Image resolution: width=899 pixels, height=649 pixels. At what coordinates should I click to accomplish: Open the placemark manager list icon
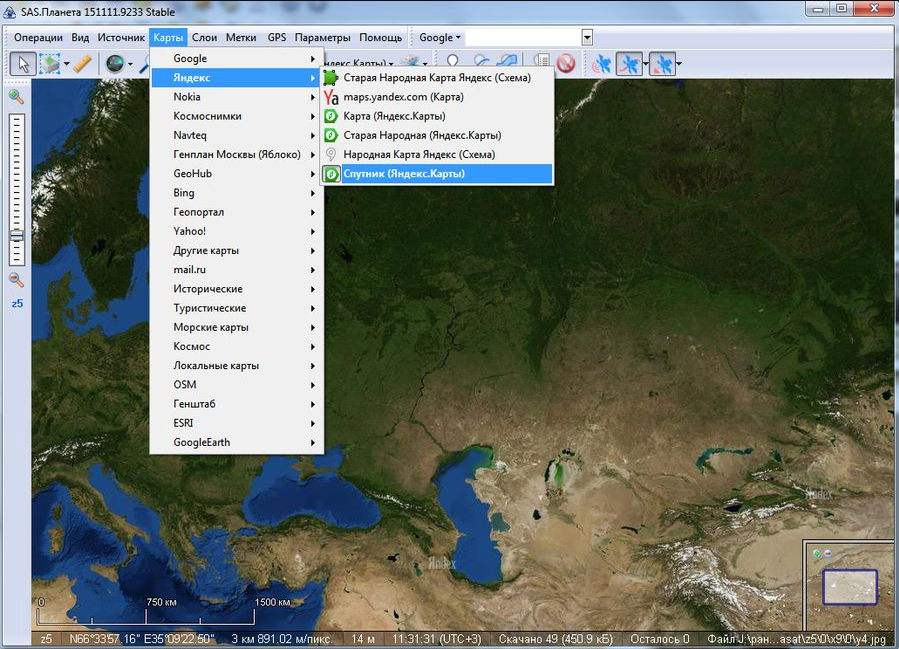[x=541, y=62]
